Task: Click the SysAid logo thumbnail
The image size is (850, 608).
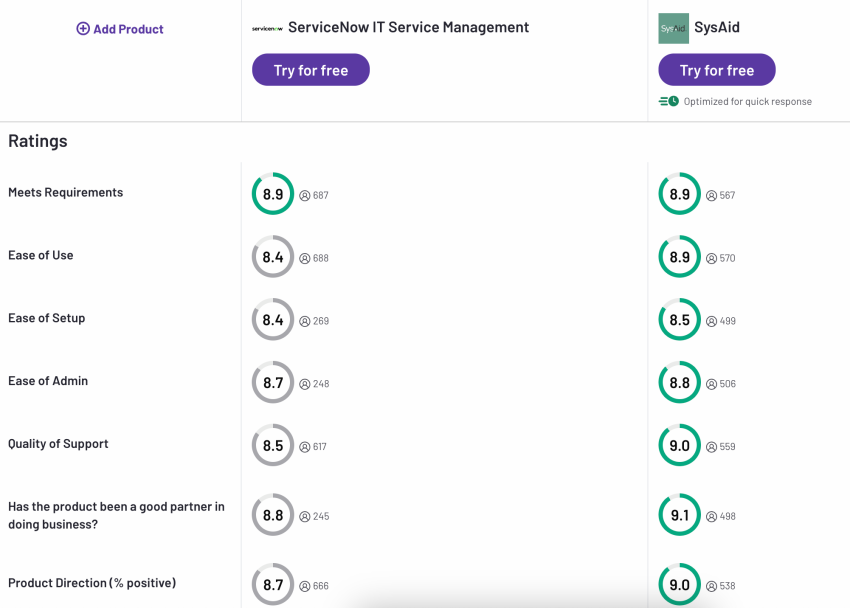Action: [673, 28]
